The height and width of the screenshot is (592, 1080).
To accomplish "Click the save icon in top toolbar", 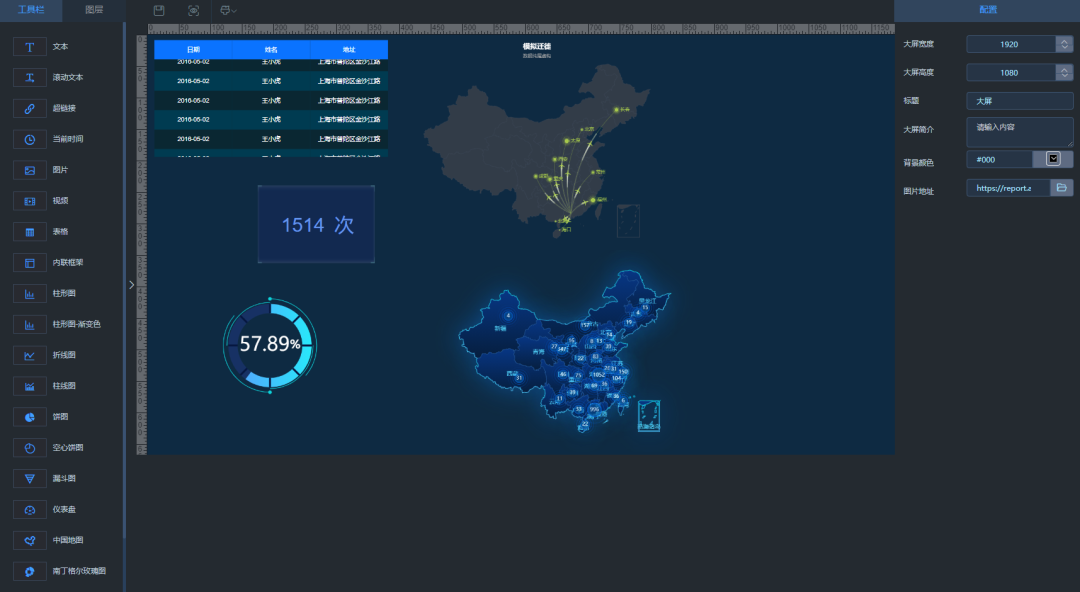I will pyautogui.click(x=159, y=10).
